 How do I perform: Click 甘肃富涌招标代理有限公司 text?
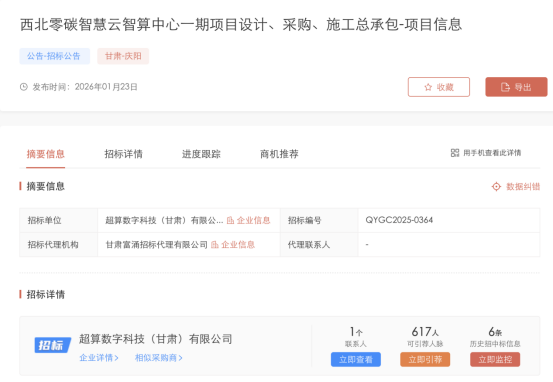(157, 244)
